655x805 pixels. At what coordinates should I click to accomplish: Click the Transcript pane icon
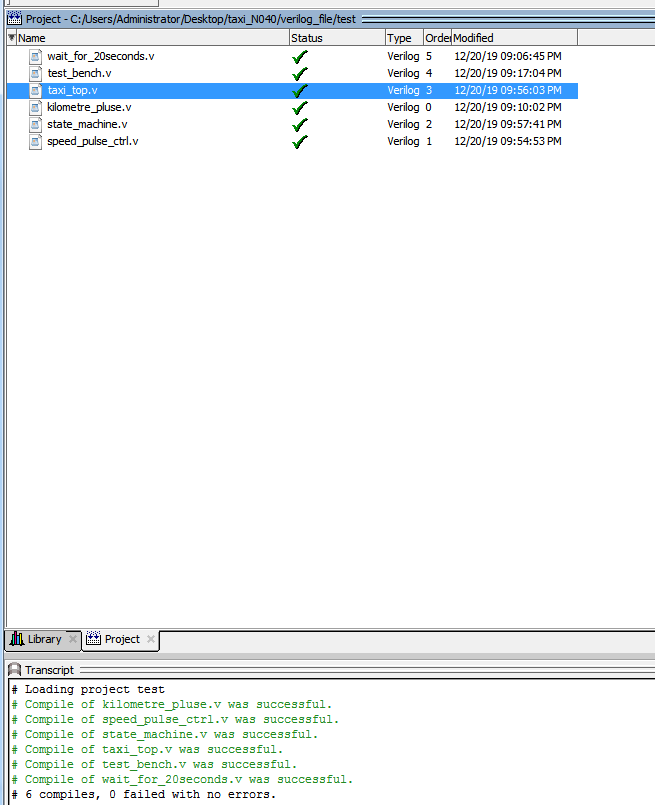[x=15, y=669]
